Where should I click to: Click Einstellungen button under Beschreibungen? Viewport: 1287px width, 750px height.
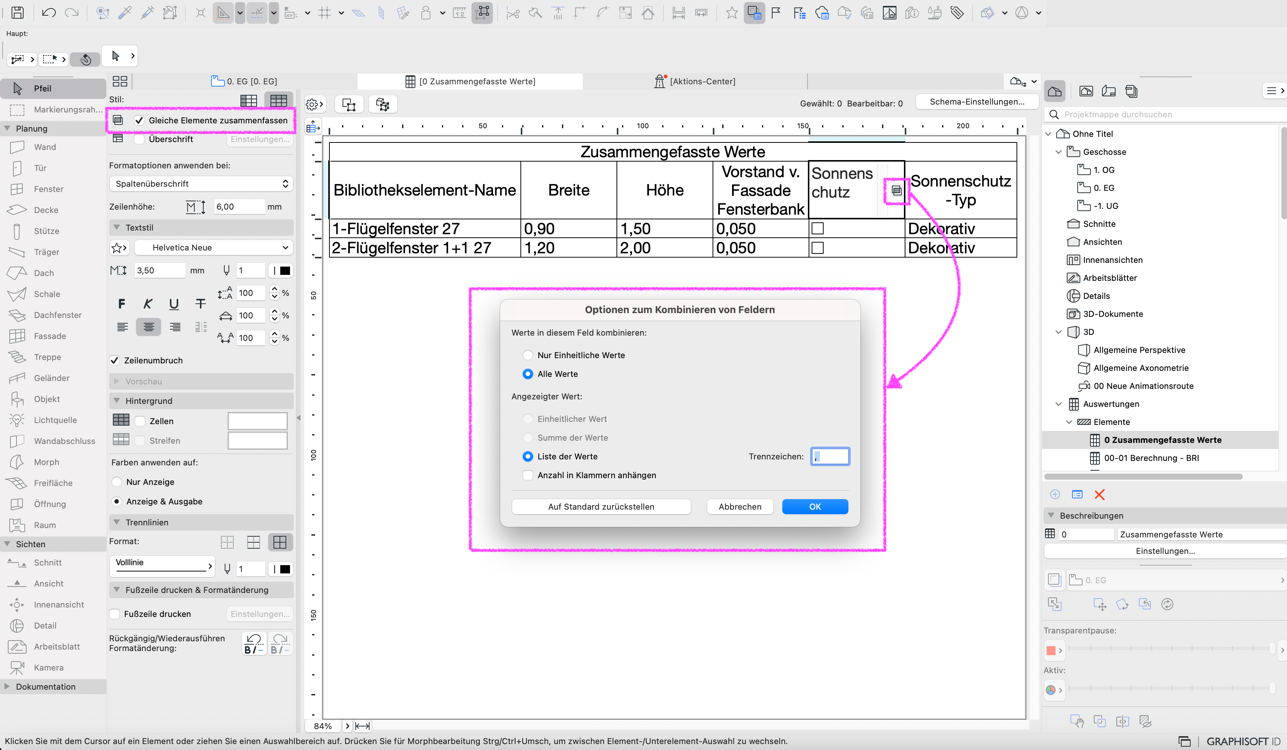[x=1165, y=551]
